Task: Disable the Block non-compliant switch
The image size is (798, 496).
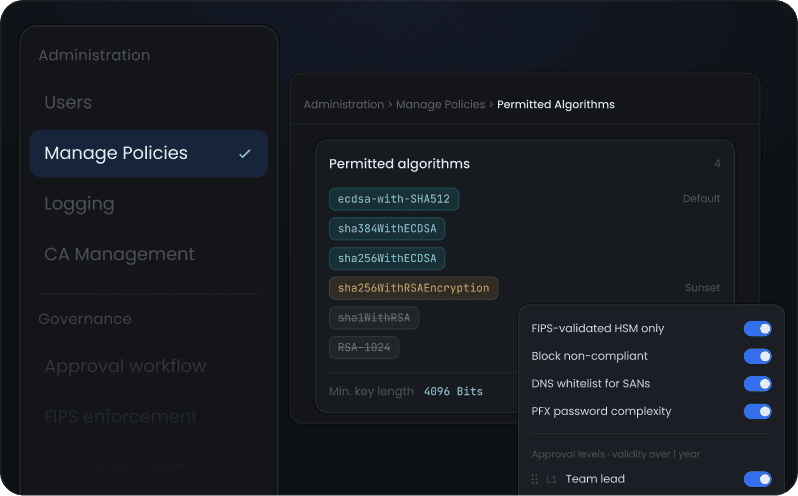Action: [x=757, y=356]
